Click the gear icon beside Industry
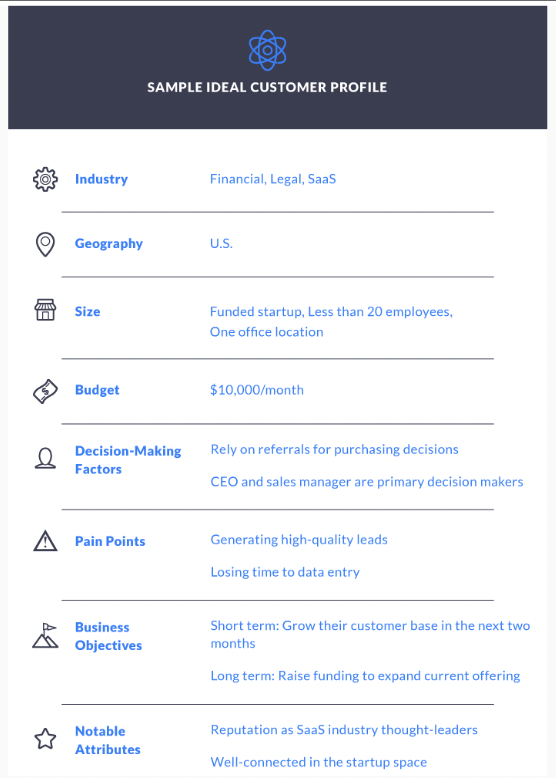556x778 pixels. [x=45, y=179]
